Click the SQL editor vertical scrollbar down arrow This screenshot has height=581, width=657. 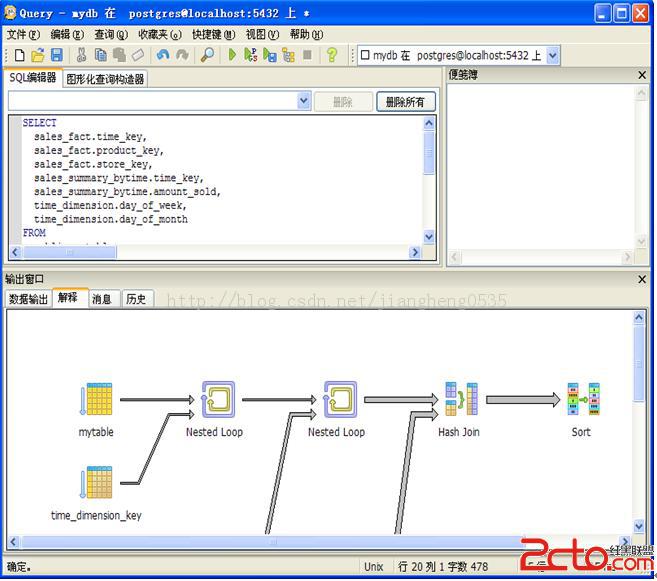coord(429,237)
